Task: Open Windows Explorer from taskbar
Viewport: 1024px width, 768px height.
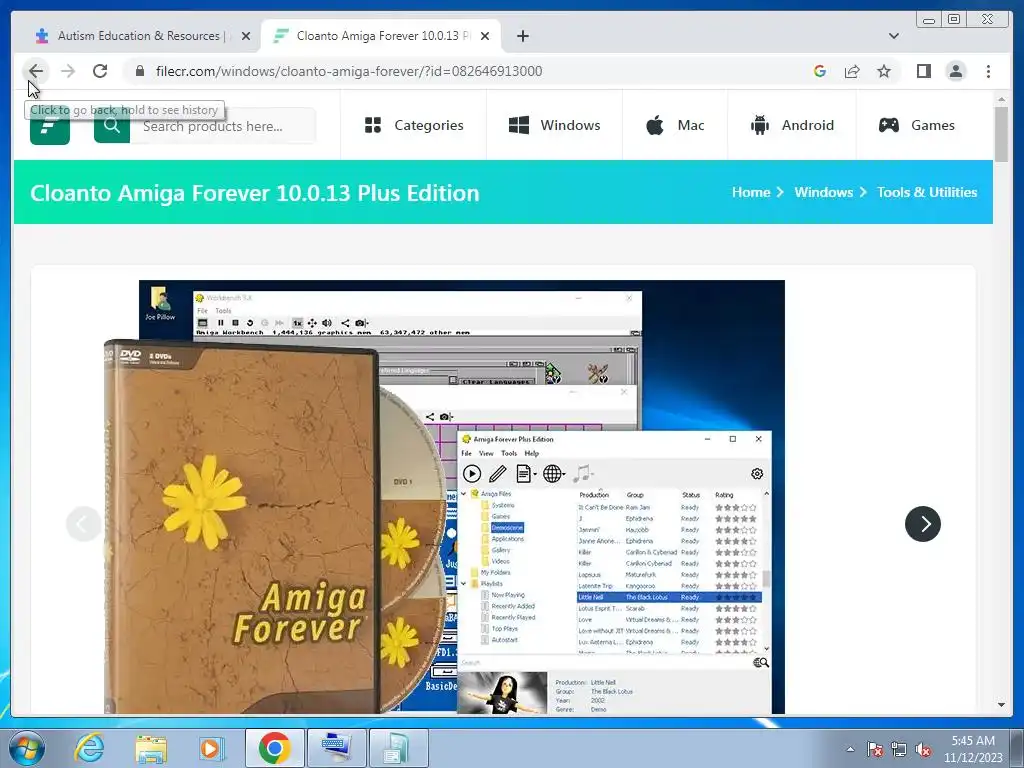Action: (151, 748)
